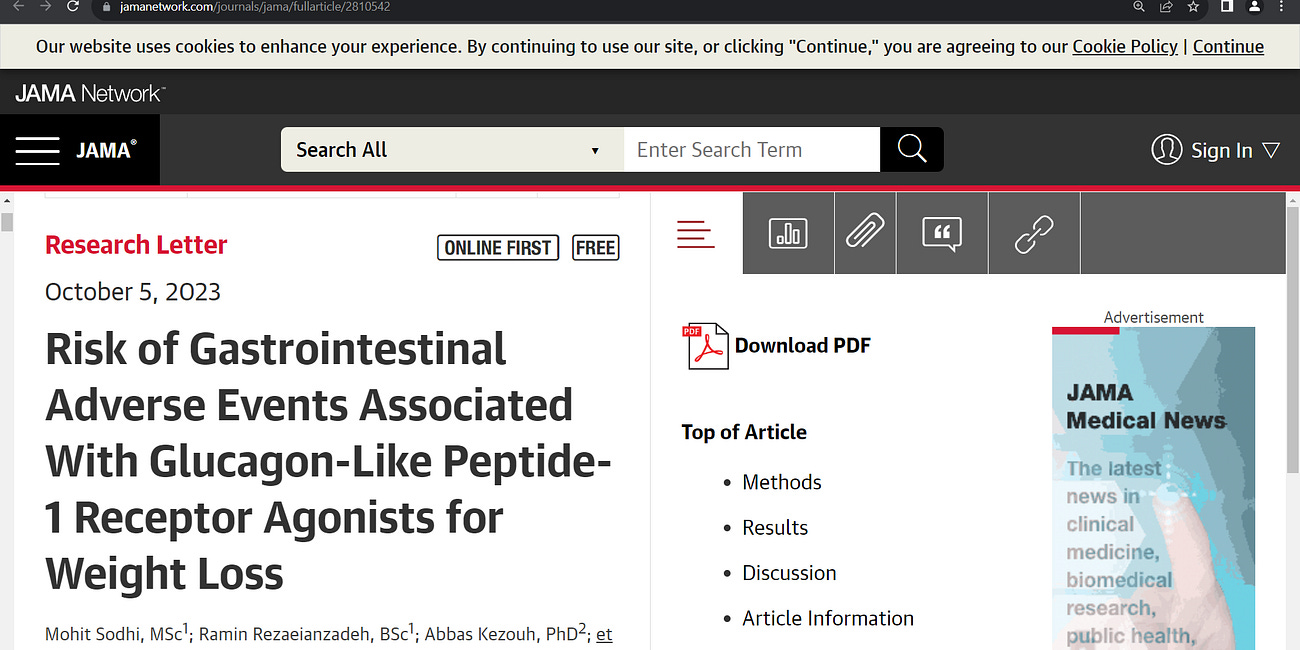Jump to Methods section

[782, 482]
